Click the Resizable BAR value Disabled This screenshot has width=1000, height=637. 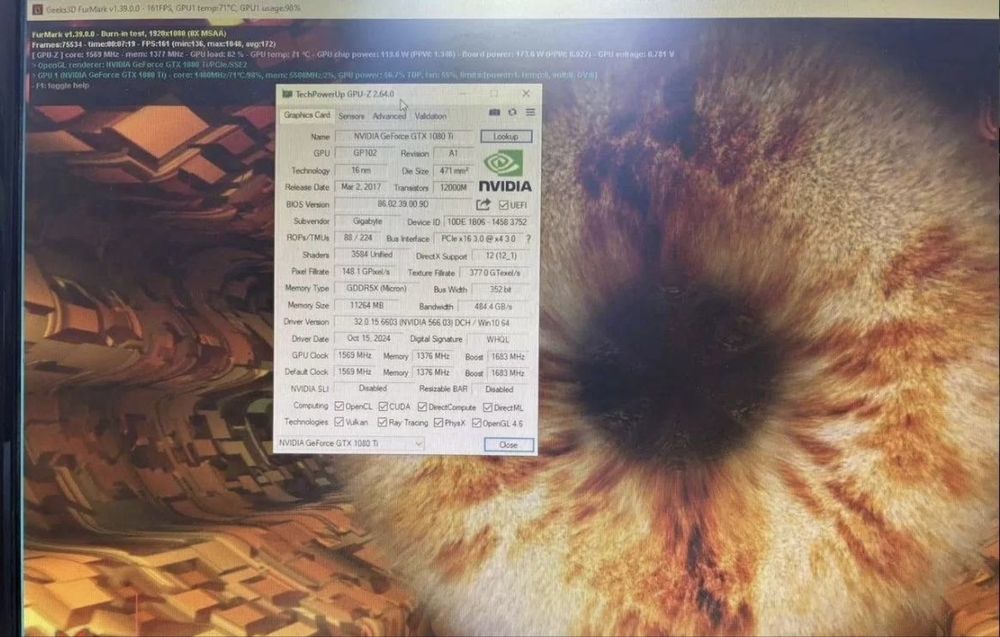pos(499,390)
